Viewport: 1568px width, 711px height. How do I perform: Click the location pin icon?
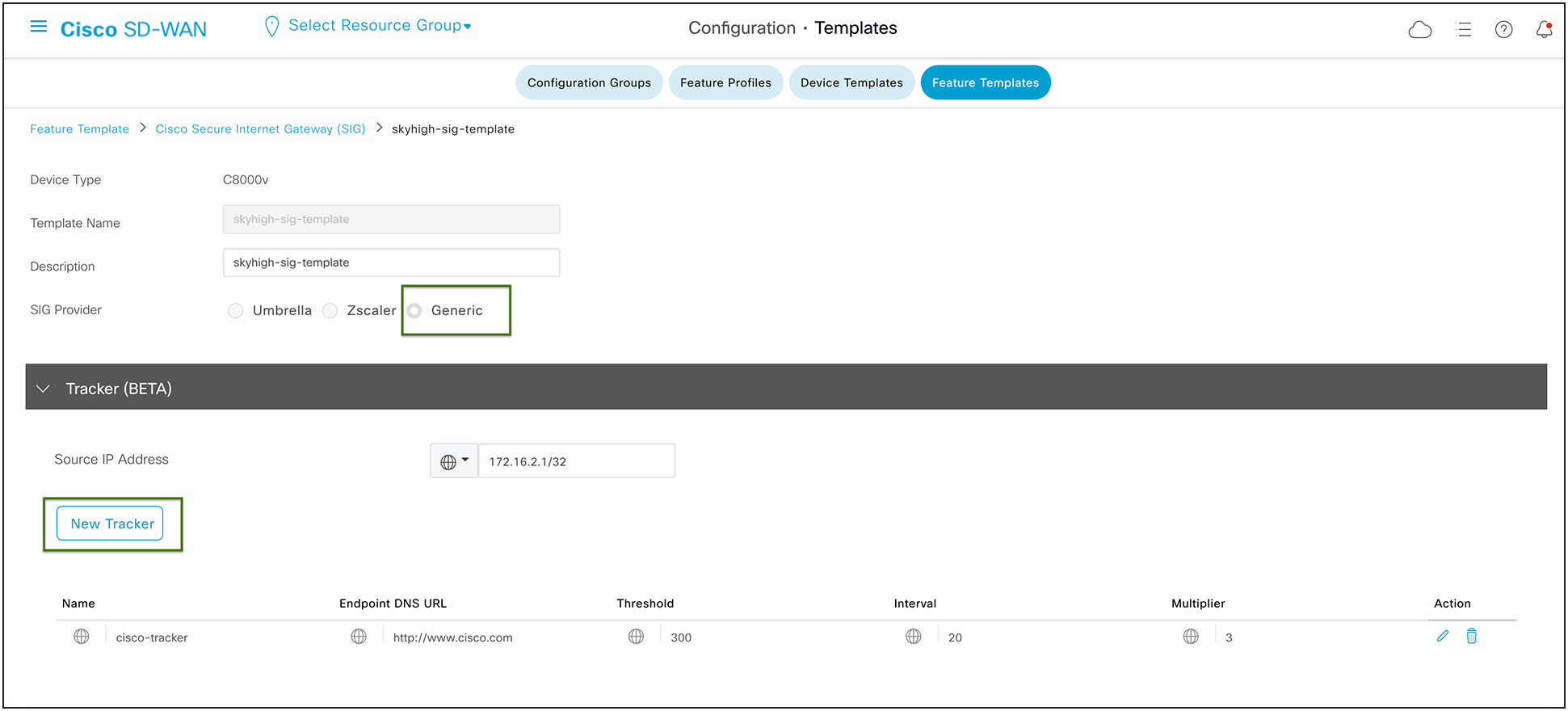pyautogui.click(x=272, y=27)
